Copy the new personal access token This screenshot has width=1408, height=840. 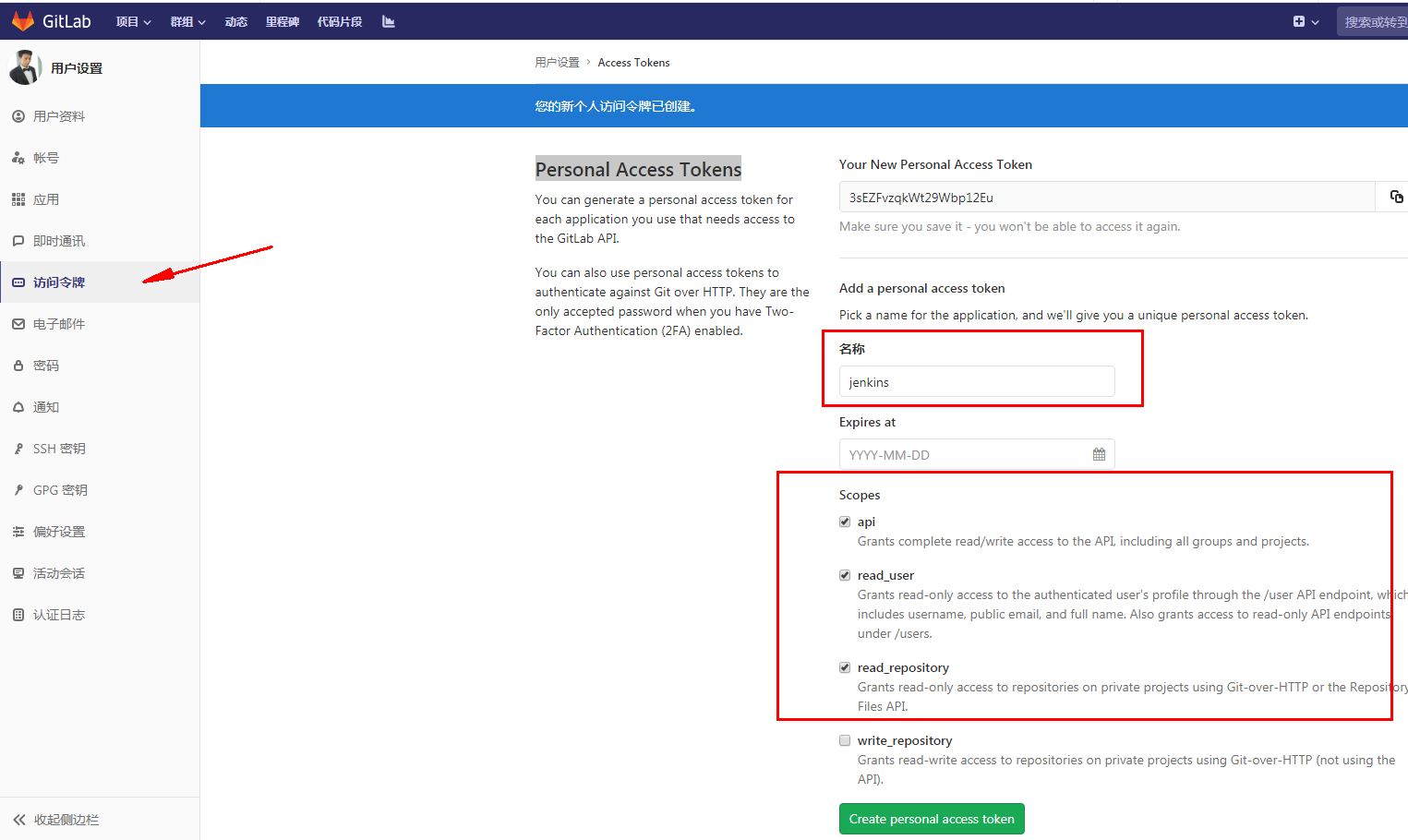[x=1396, y=197]
